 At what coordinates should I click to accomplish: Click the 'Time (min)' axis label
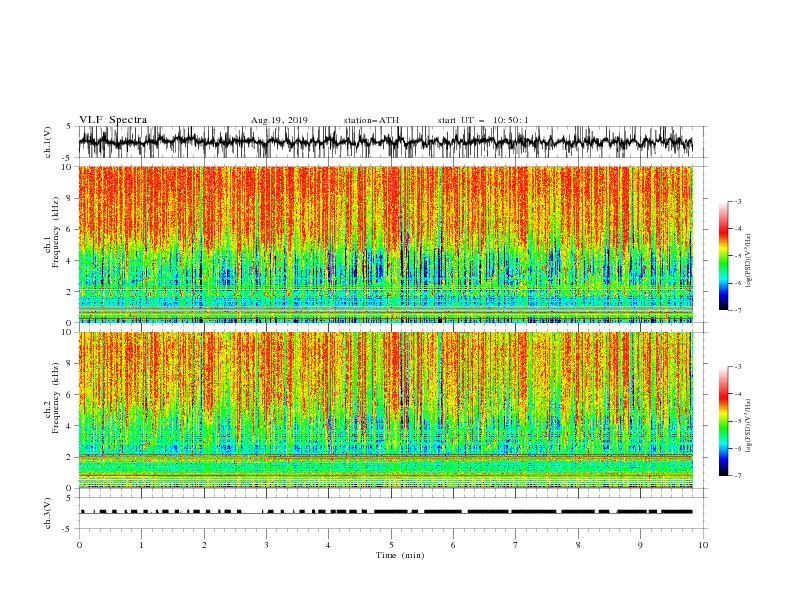(x=400, y=555)
